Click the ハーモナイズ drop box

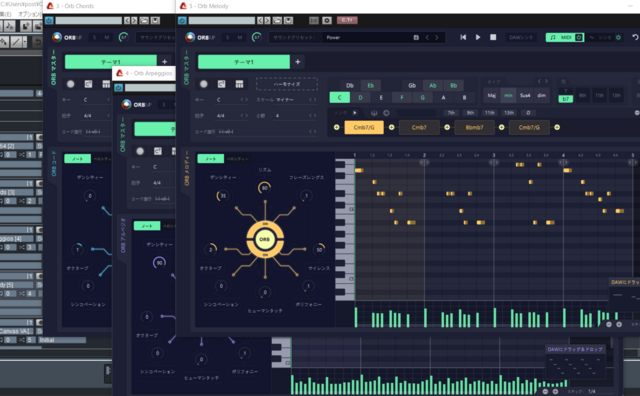pos(287,84)
